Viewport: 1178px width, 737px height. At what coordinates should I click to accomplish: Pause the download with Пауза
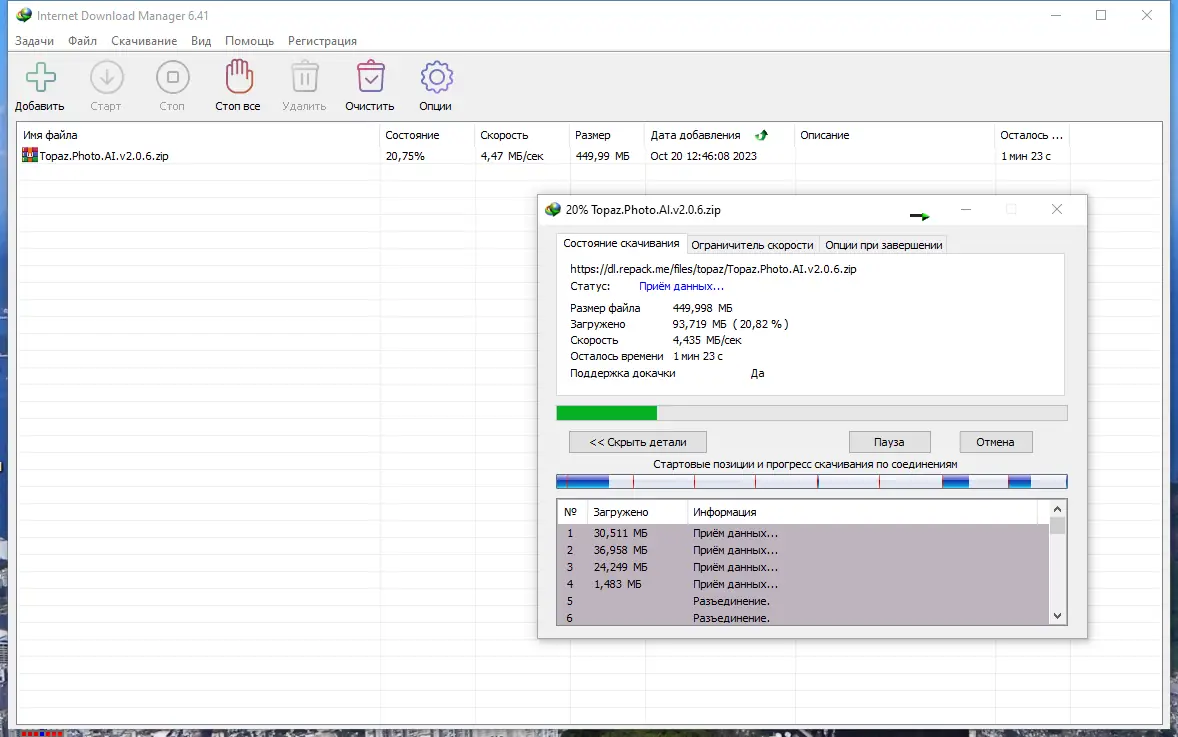(x=890, y=442)
